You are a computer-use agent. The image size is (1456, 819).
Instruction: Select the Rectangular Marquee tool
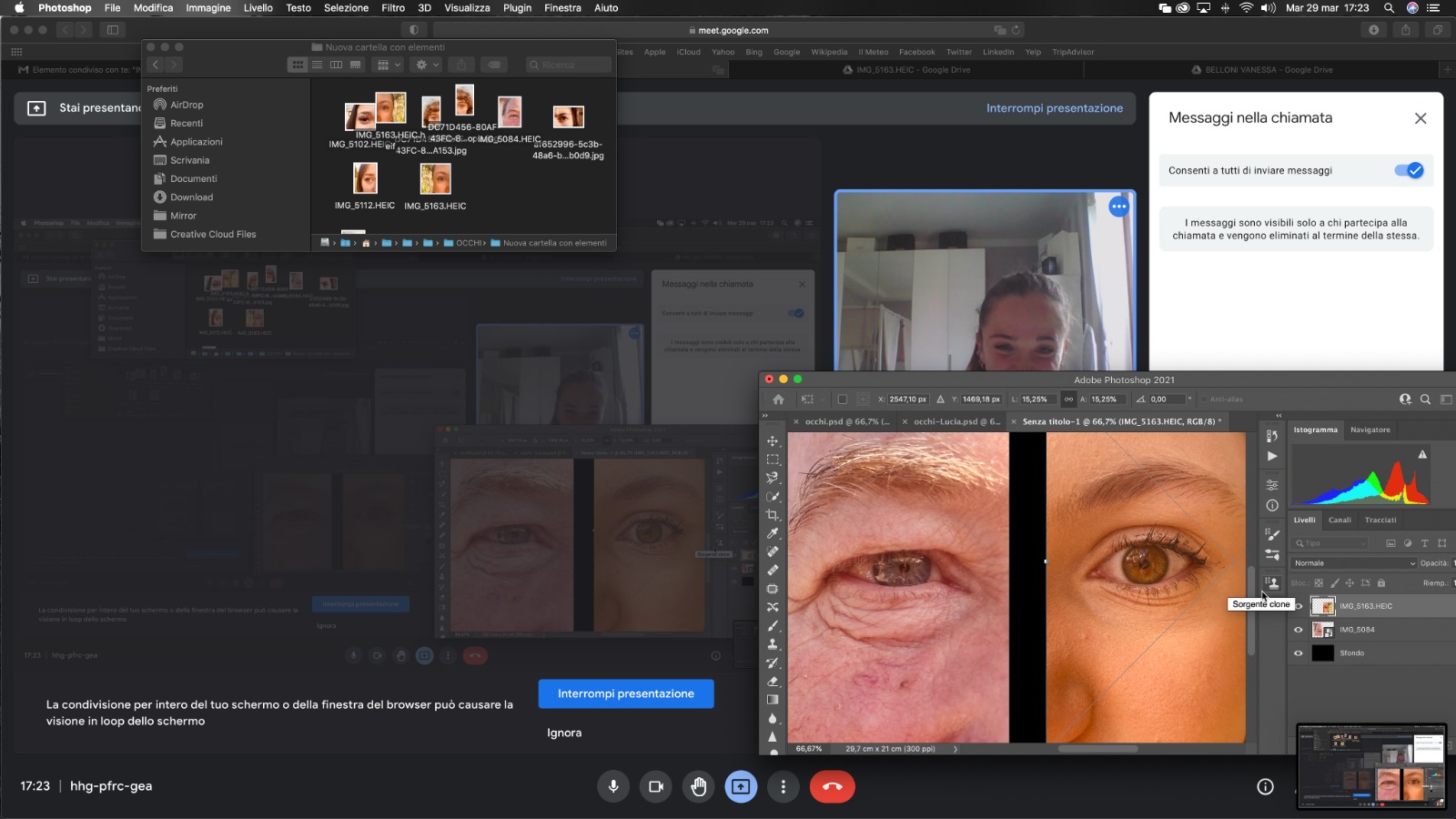pos(773,460)
